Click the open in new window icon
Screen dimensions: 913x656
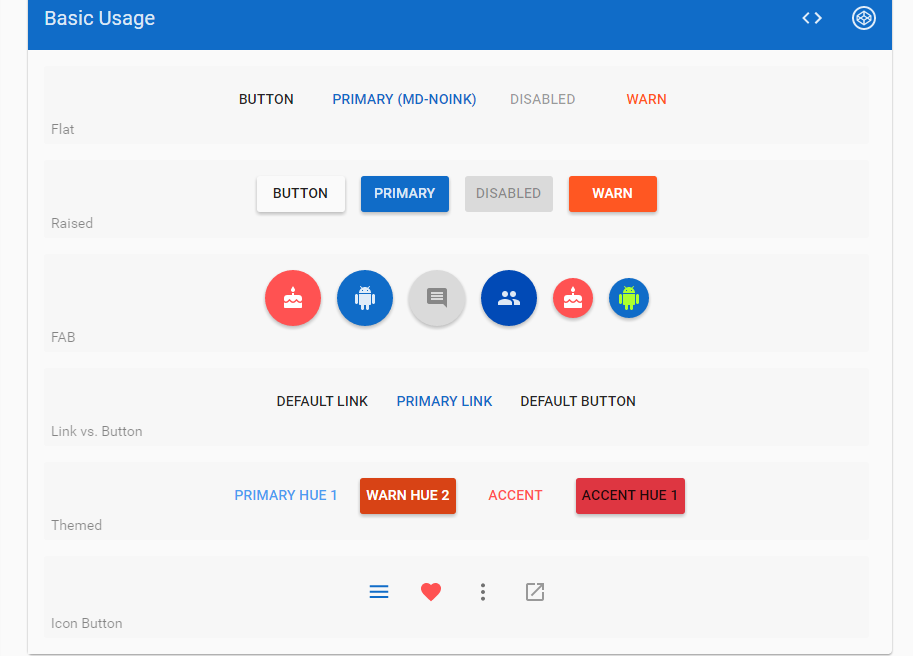535,592
